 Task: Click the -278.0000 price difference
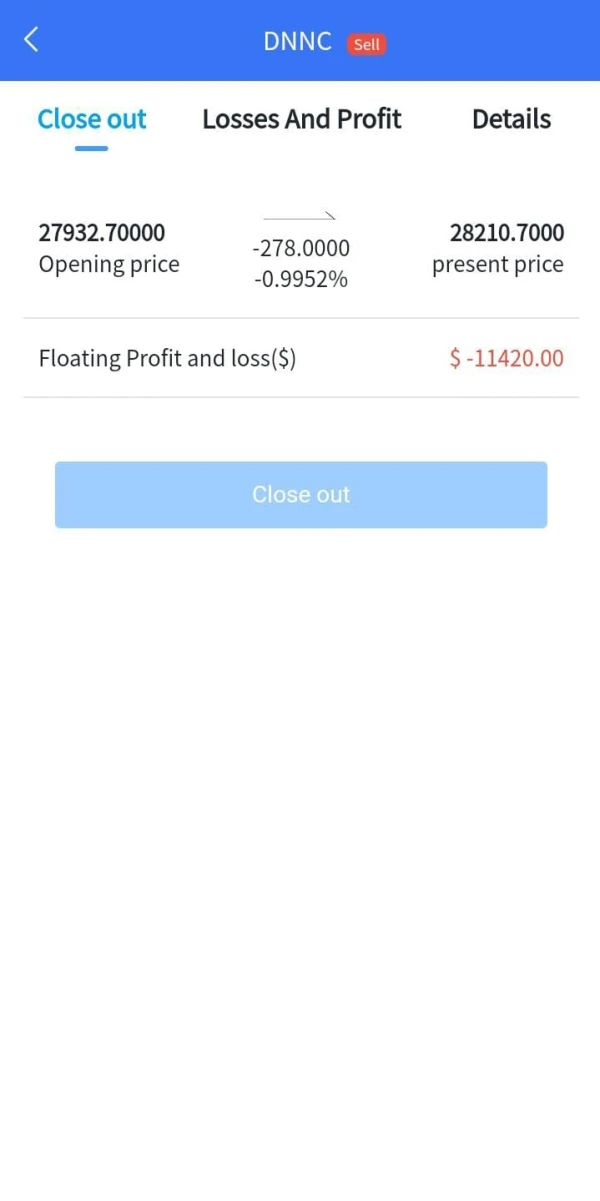click(x=301, y=248)
